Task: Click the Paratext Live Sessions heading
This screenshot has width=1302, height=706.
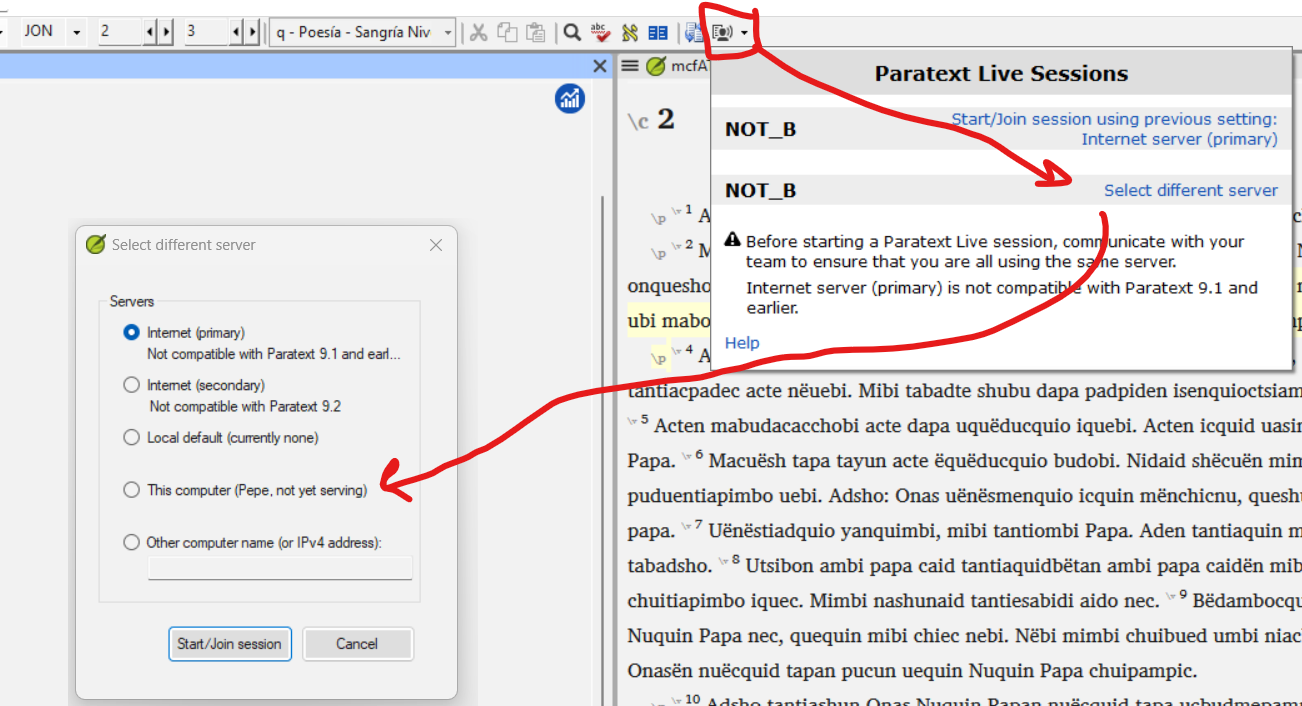Action: [x=1001, y=74]
